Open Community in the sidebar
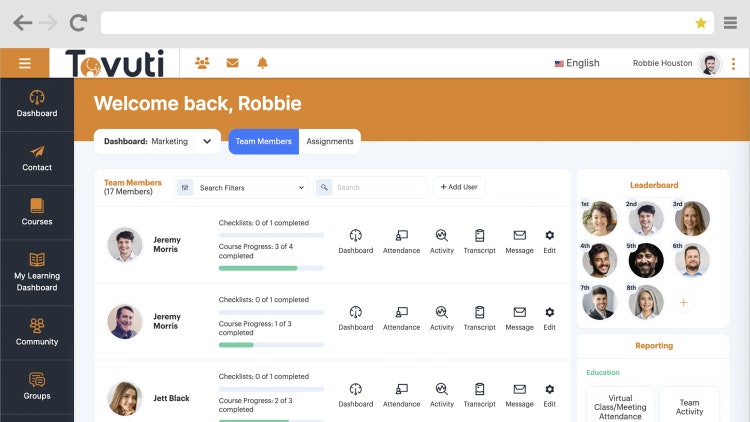 point(37,333)
